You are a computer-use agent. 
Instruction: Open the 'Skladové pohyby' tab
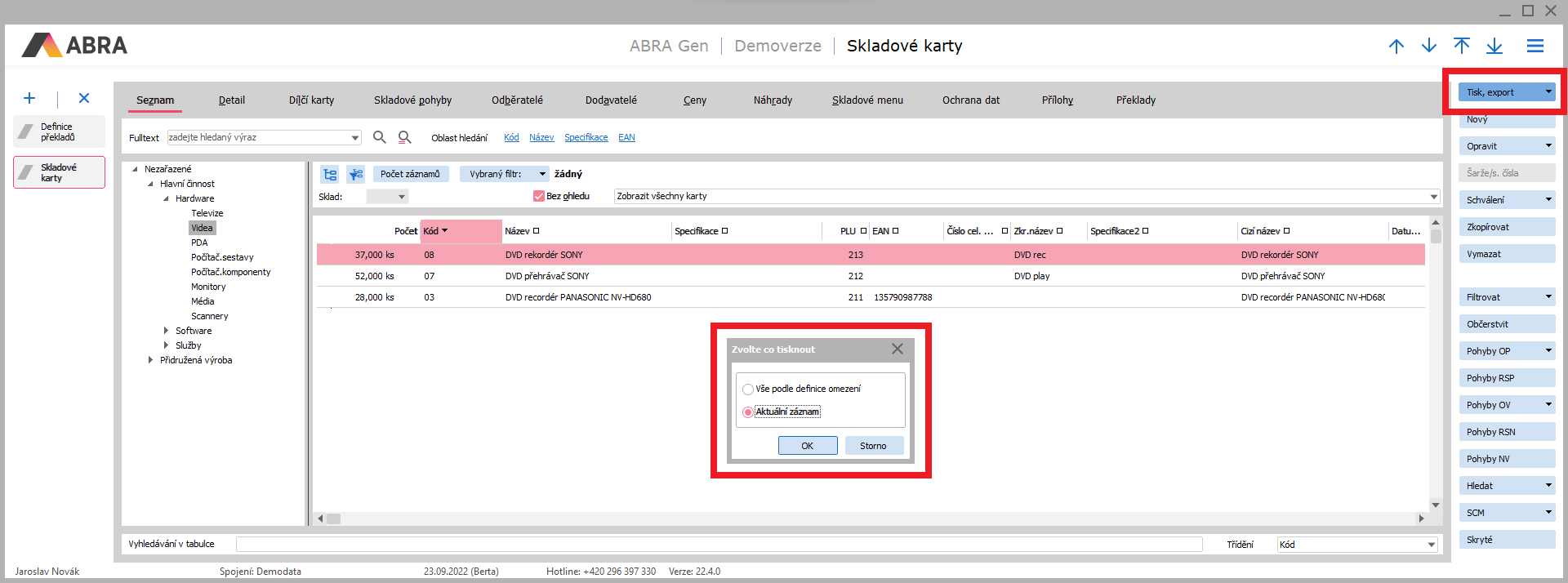coord(412,100)
